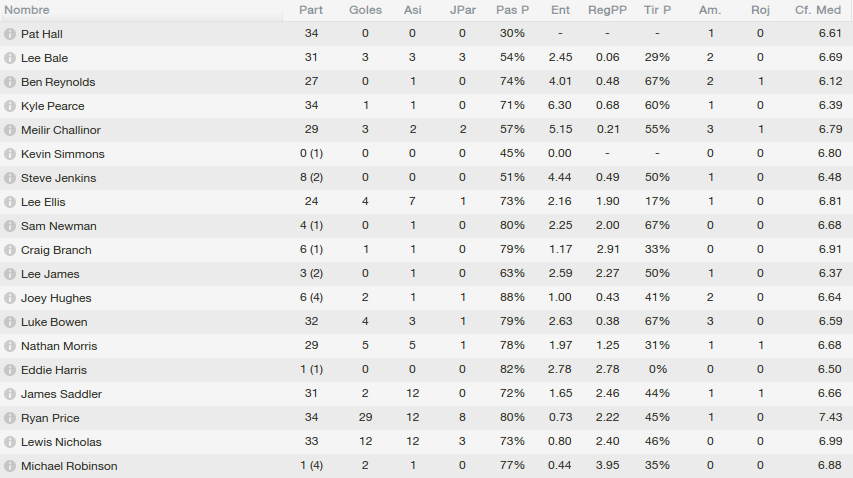Select the Luke Bowen row
The width and height of the screenshot is (853, 478).
click(426, 322)
